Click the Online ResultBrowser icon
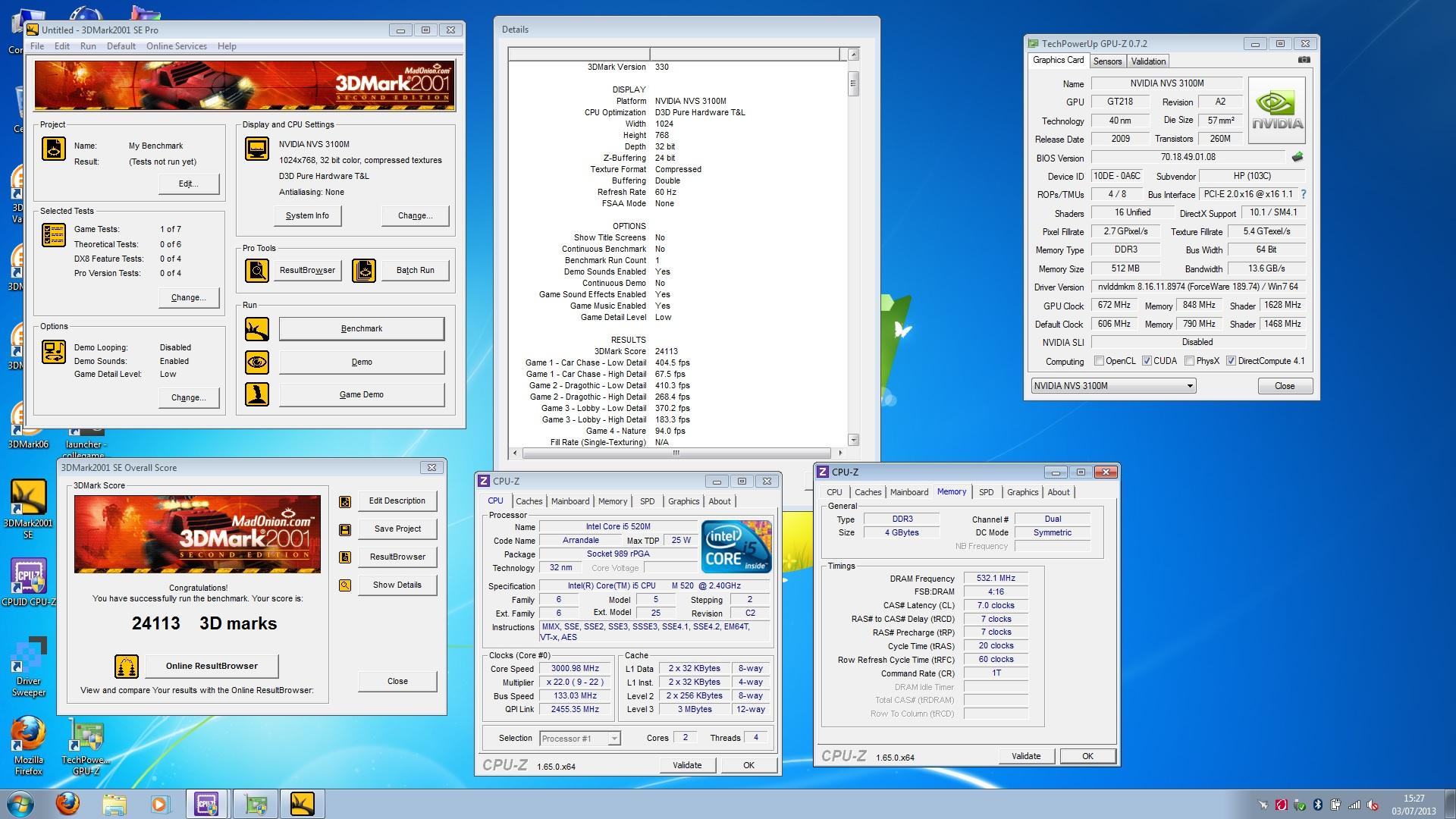 pos(127,667)
